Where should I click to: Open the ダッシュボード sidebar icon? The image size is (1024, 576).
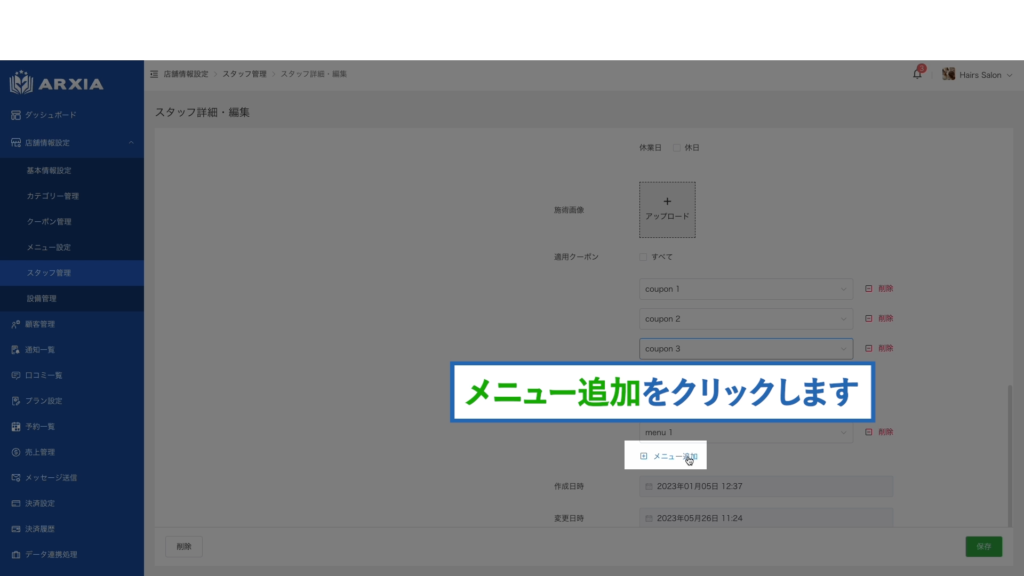[16, 115]
